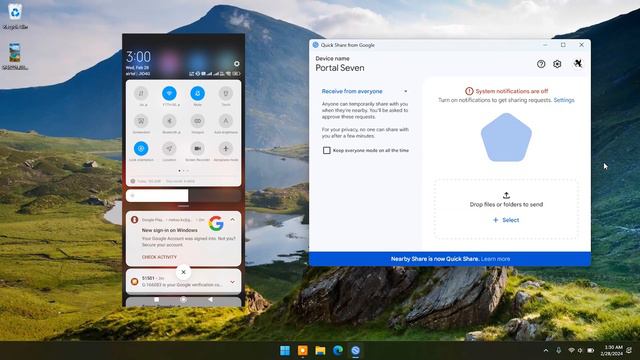Click the Google G logo in notification
Viewport: 640px width, 360px height.
pyautogui.click(x=216, y=224)
